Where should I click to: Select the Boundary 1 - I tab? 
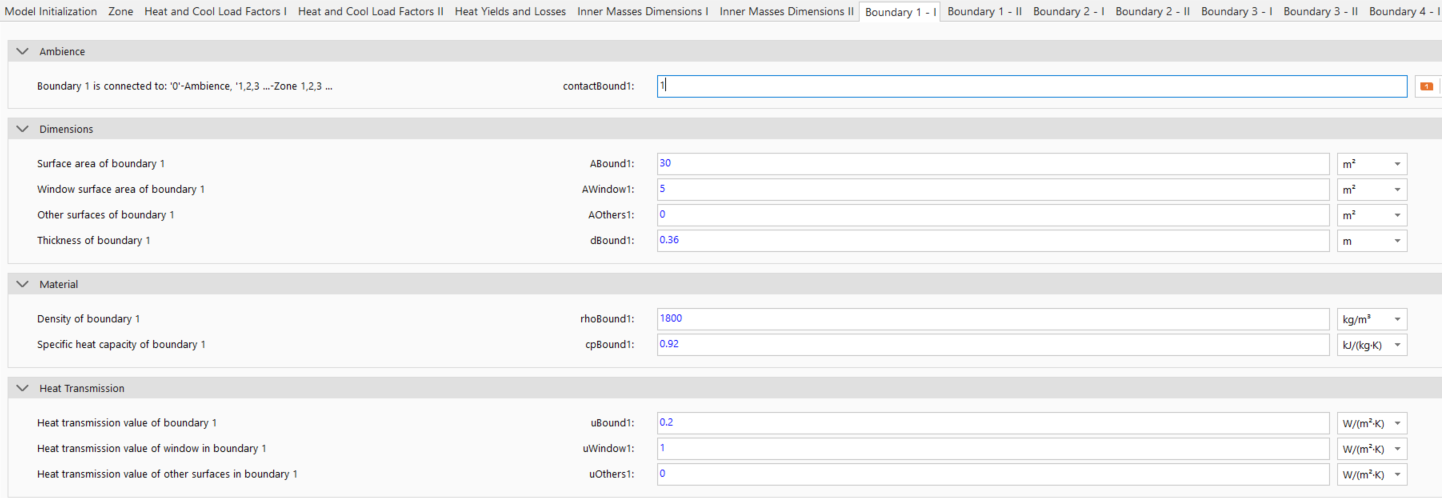[x=900, y=12]
